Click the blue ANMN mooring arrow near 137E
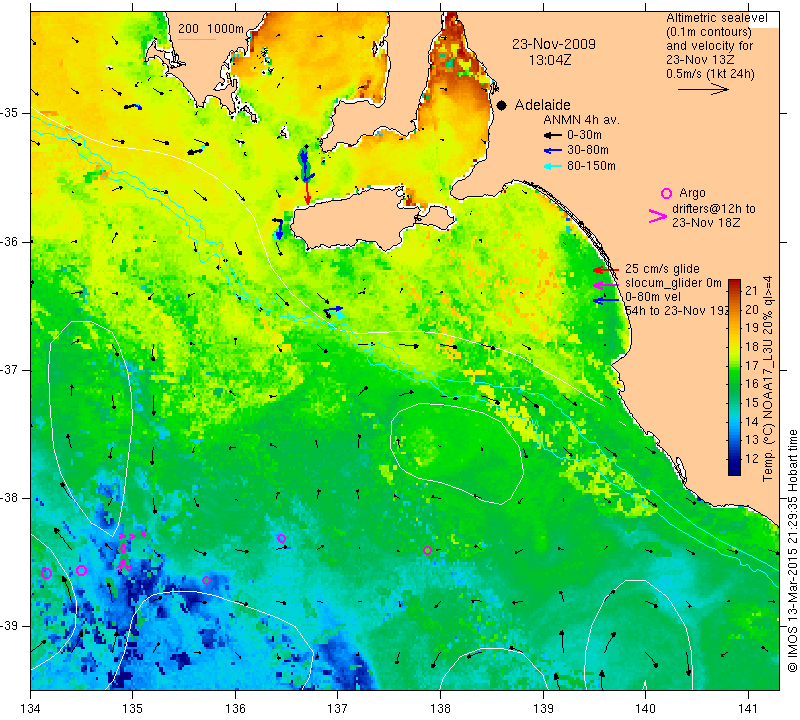Image resolution: width=800 pixels, height=720 pixels. 334,309
